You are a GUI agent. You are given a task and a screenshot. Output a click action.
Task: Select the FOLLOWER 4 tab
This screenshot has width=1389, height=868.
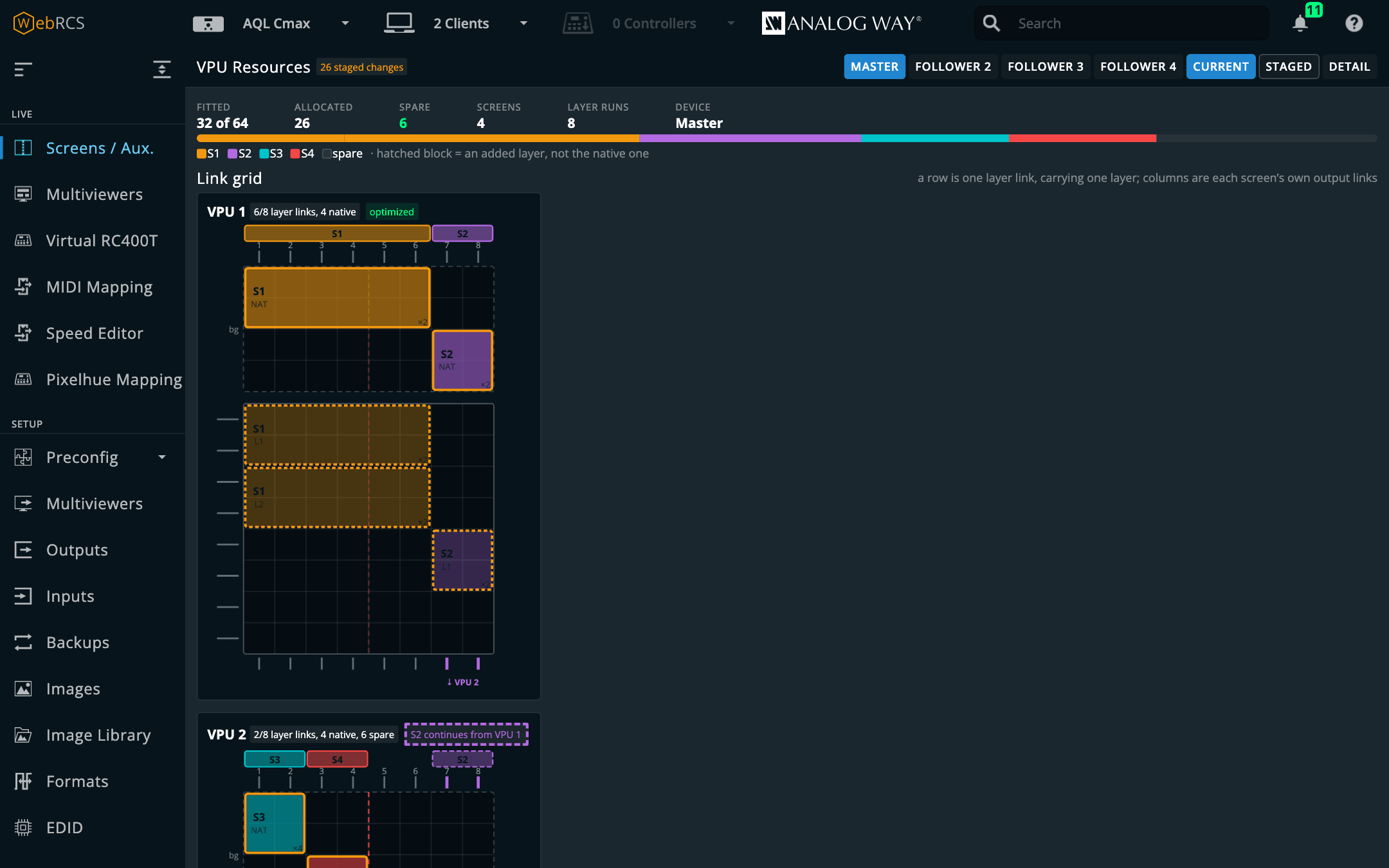click(x=1138, y=67)
